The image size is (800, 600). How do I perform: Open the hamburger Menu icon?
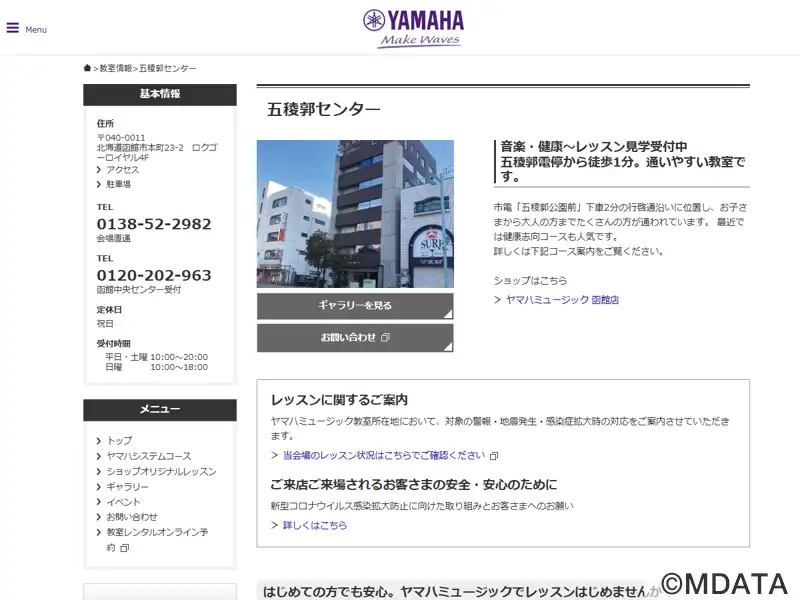click(x=13, y=28)
